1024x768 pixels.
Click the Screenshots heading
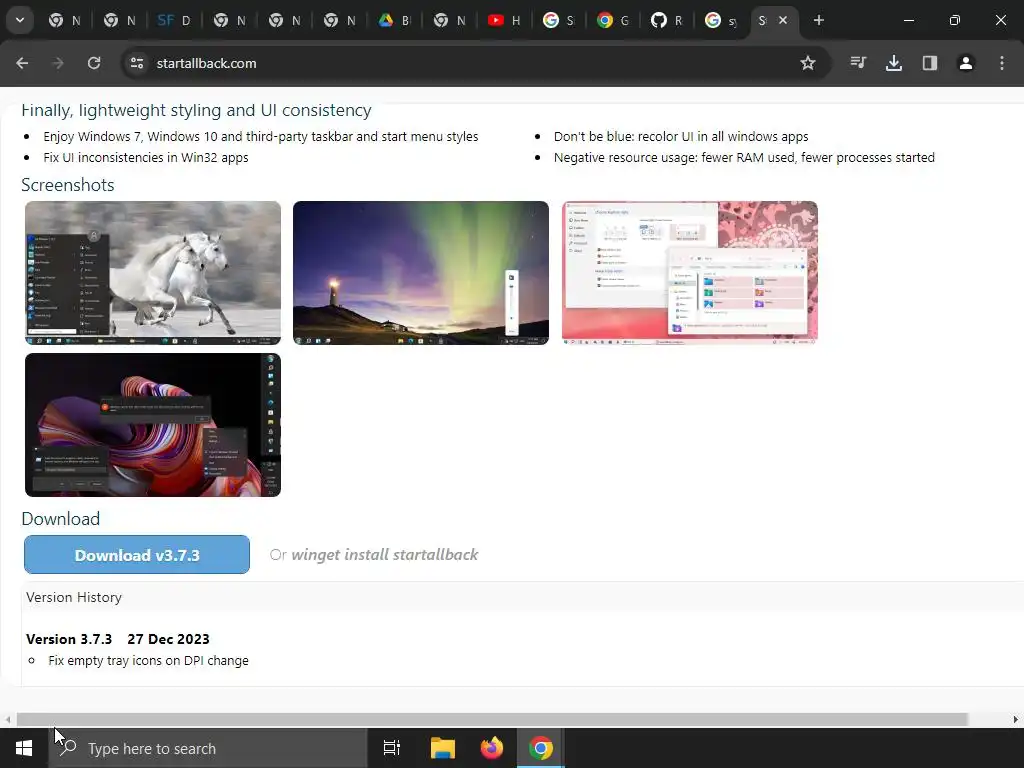point(68,185)
